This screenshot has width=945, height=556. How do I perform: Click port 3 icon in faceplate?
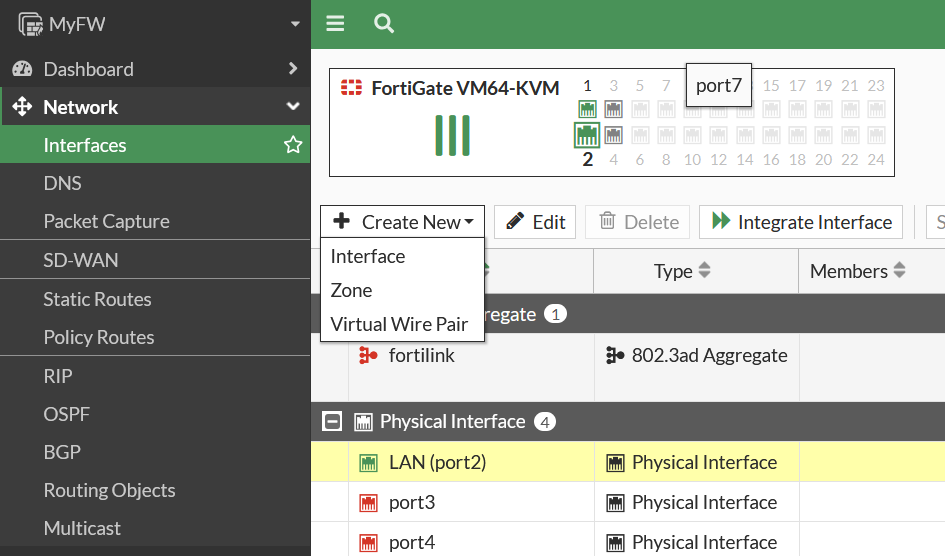614,109
